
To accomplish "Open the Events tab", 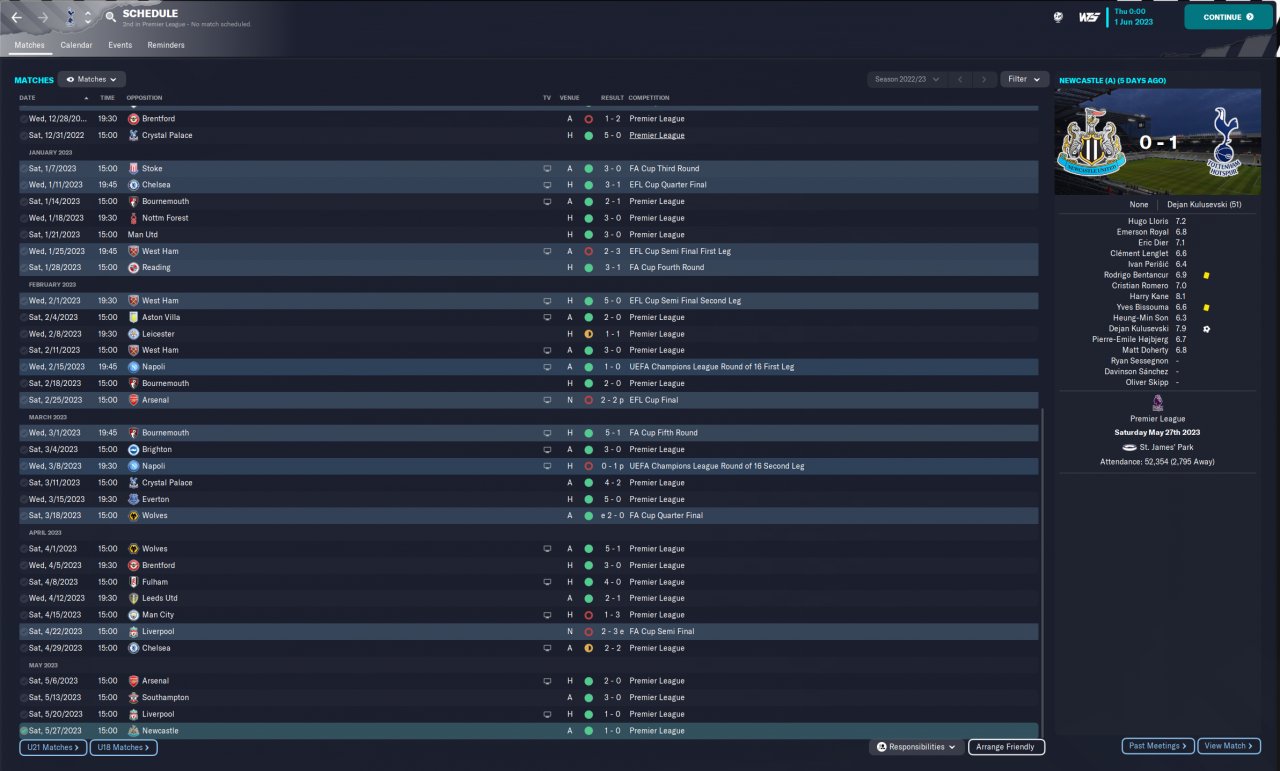I will point(120,45).
